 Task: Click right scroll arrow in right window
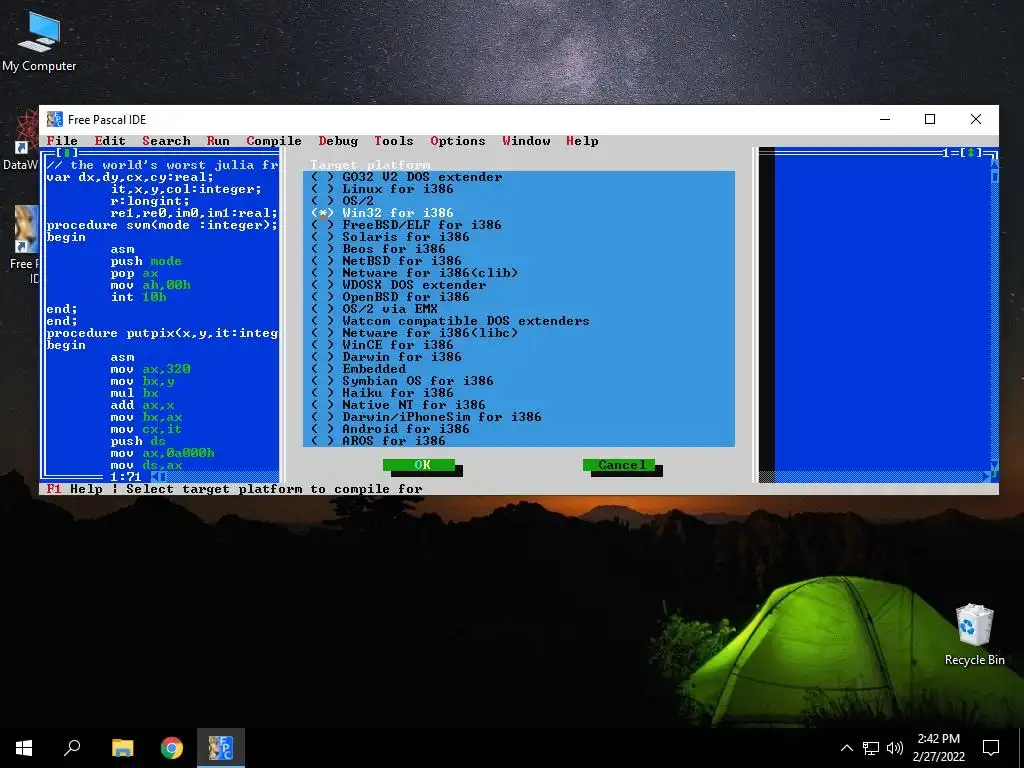[x=987, y=477]
